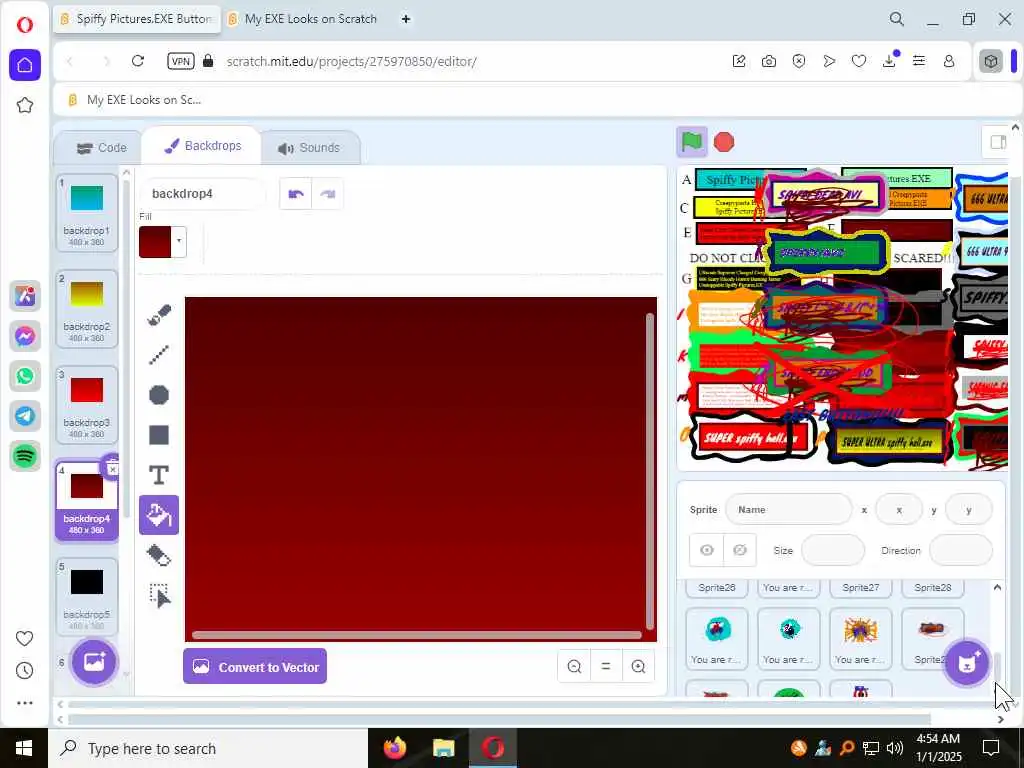Open Windows Start menu
Viewport: 1024px width, 768px height.
click(24, 748)
